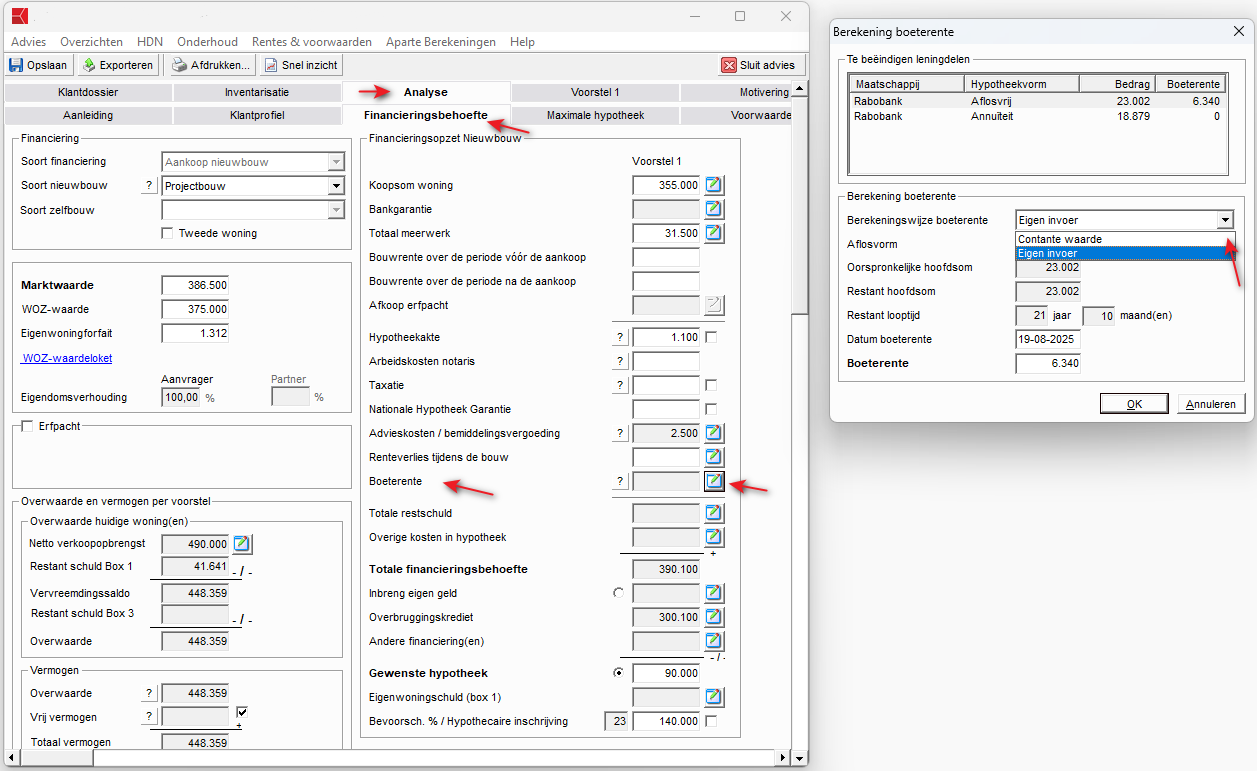Open edit icon beside Andere financiering(en)
The width and height of the screenshot is (1257, 771).
point(714,641)
